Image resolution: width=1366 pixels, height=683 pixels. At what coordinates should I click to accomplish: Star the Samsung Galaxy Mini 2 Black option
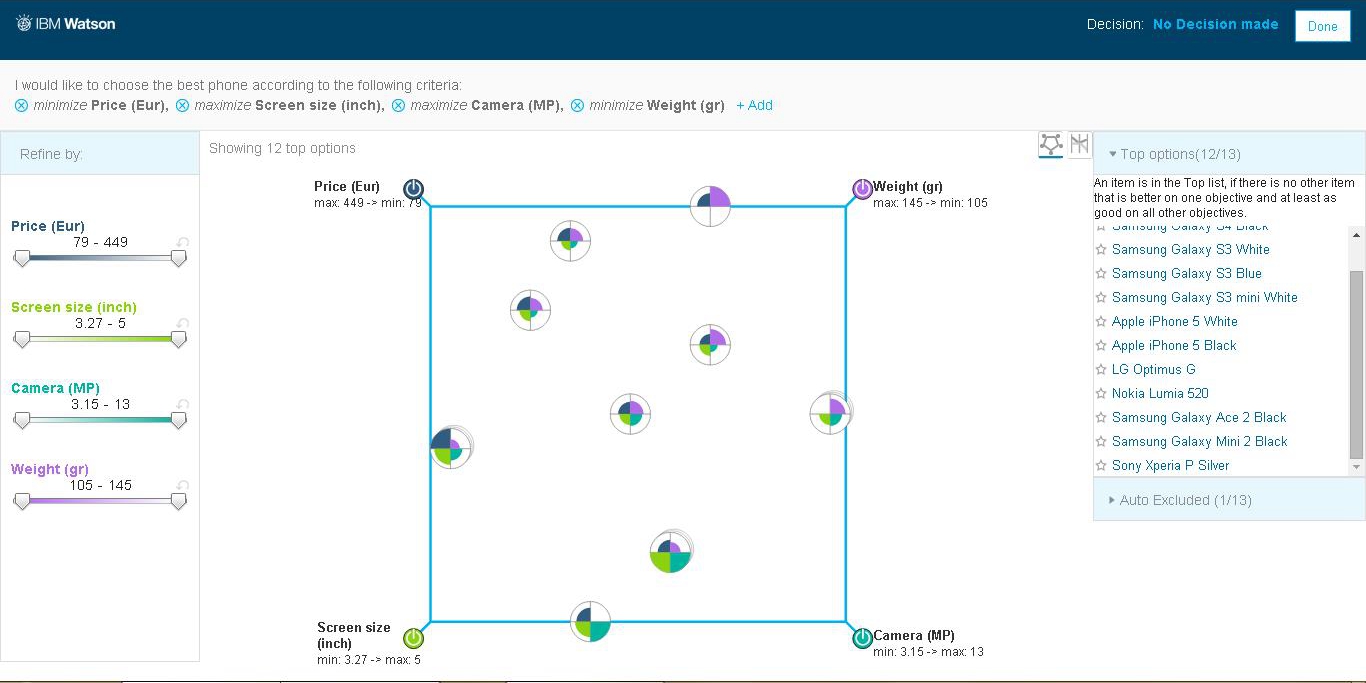[x=1101, y=442]
